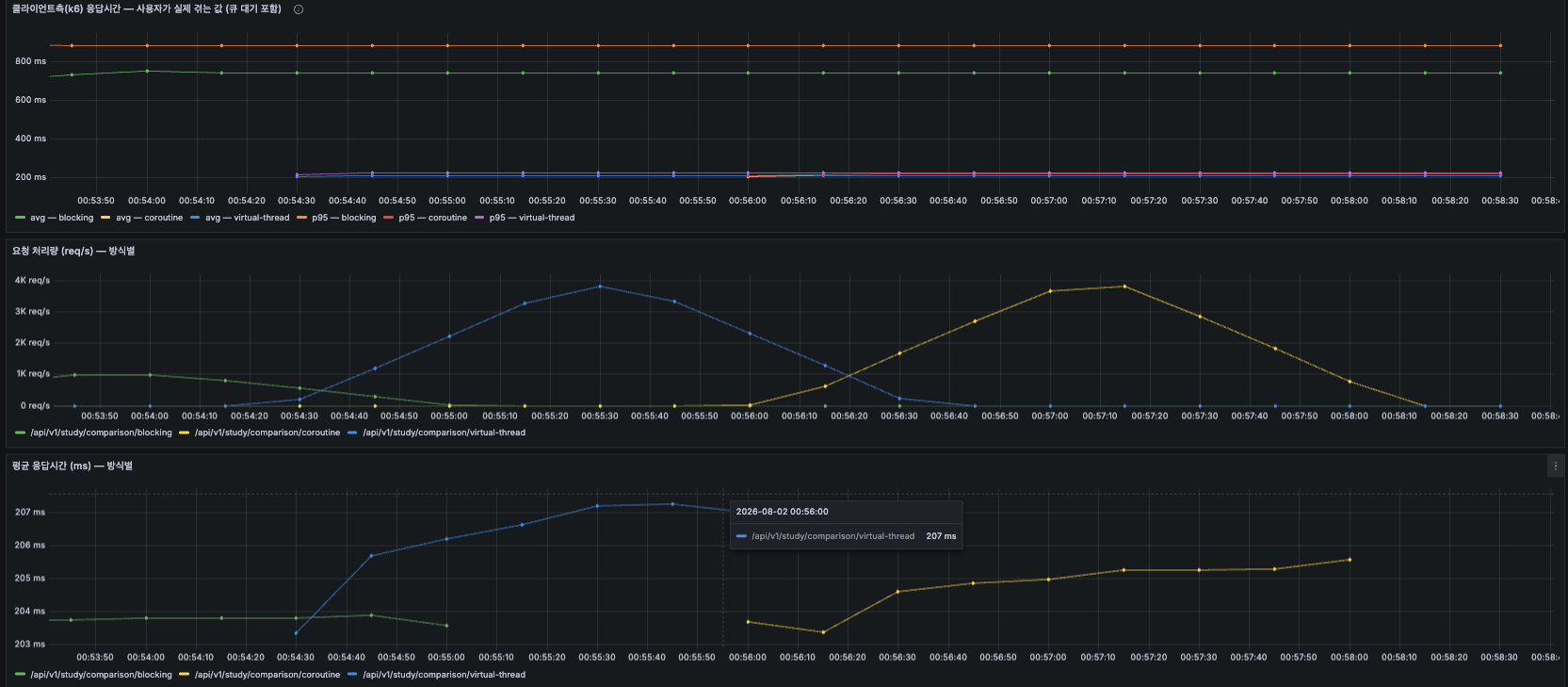Toggle the avg — virtual-thread legend label
This screenshot has width=1568, height=687.
248,218
